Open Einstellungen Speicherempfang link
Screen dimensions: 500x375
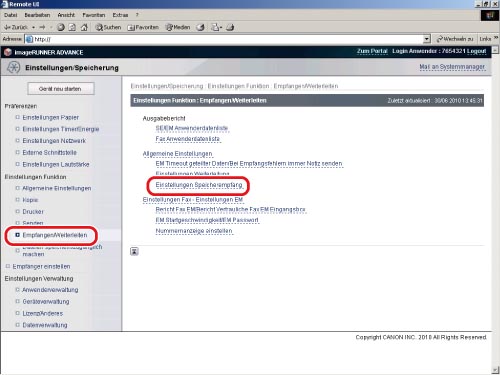click(x=199, y=185)
